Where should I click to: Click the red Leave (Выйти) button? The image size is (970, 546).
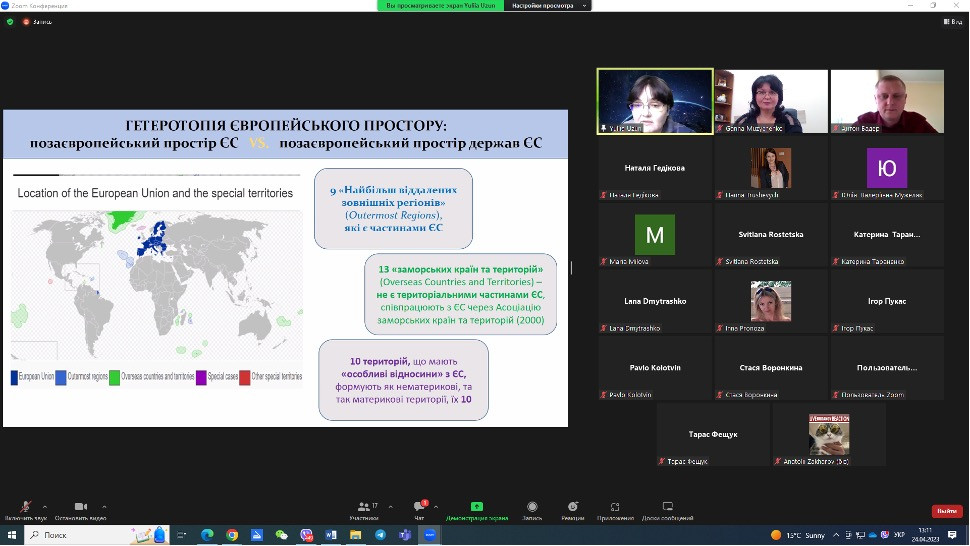pyautogui.click(x=946, y=511)
